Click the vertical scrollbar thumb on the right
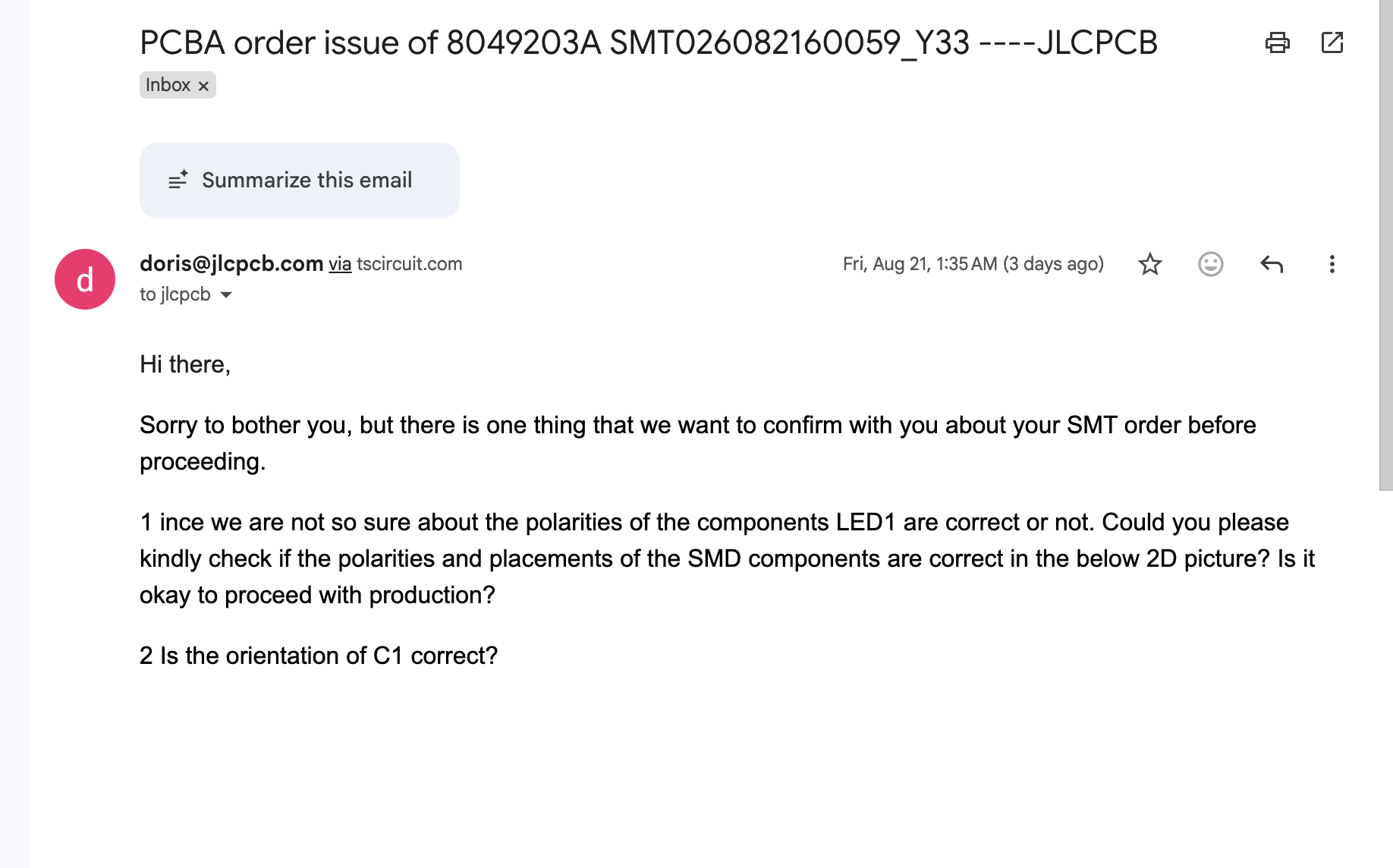This screenshot has width=1393, height=868. click(1386, 245)
